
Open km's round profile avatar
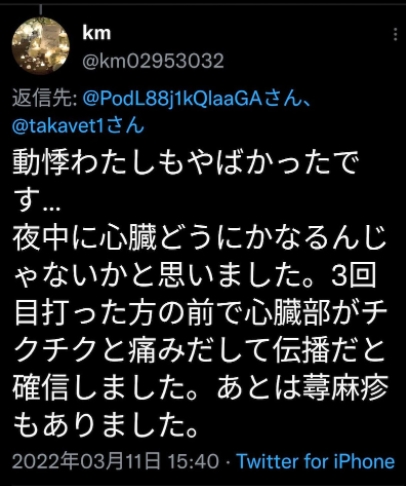coord(40,45)
